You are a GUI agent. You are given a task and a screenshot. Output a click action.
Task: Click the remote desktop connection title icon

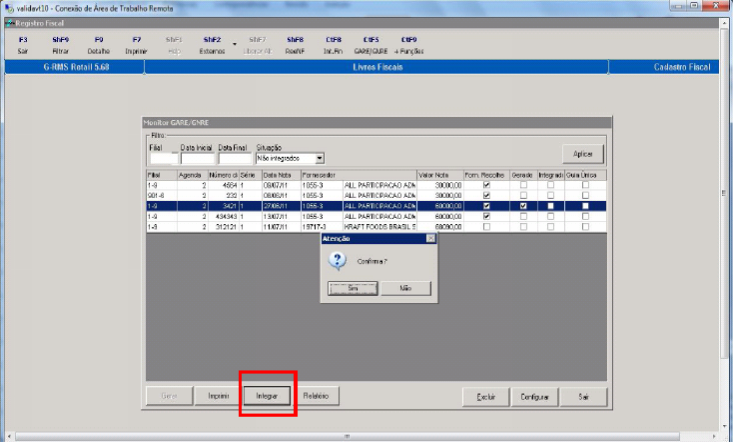tap(9, 8)
